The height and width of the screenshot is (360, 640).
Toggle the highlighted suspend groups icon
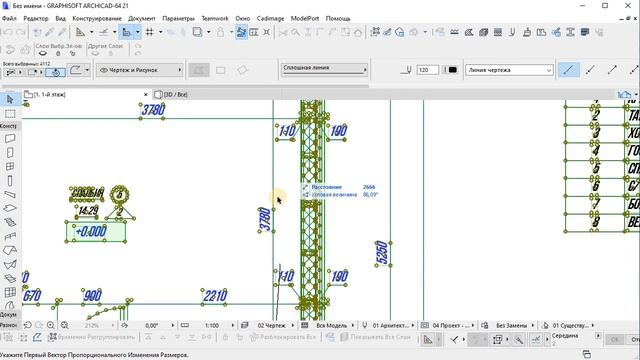tap(241, 32)
